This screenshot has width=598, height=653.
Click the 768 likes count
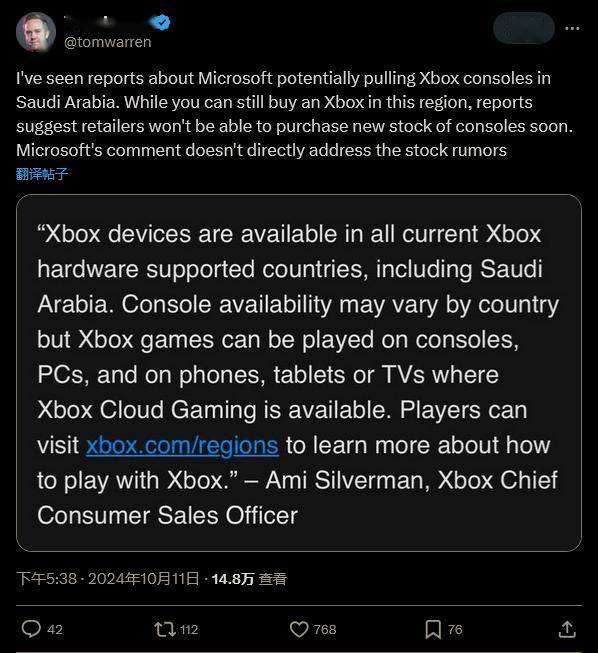(x=325, y=629)
